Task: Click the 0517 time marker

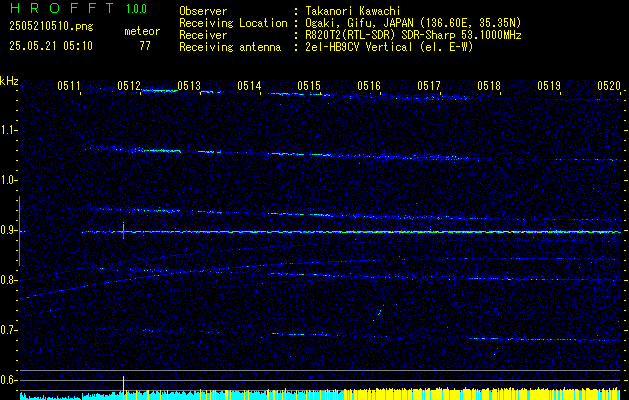Action: coord(429,85)
